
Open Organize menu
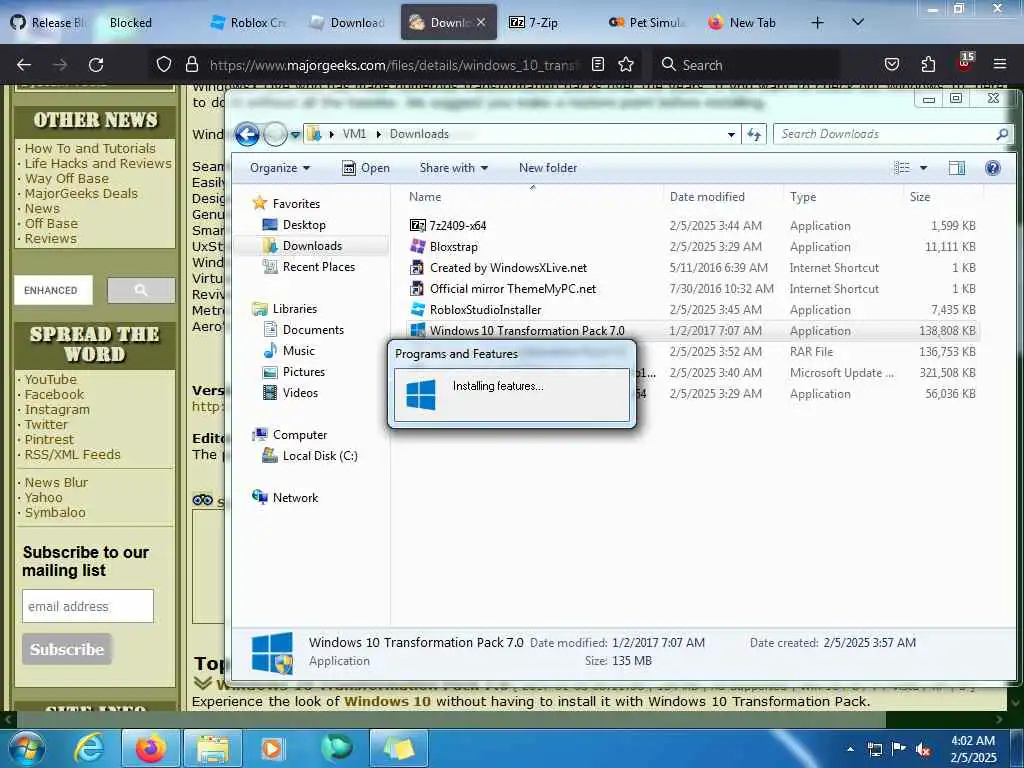[280, 168]
